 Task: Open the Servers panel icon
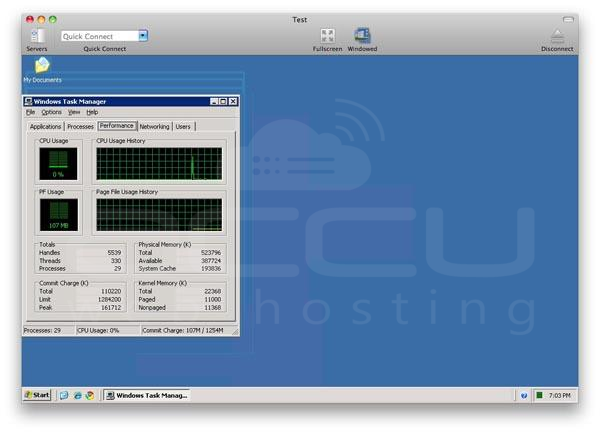tap(37, 36)
